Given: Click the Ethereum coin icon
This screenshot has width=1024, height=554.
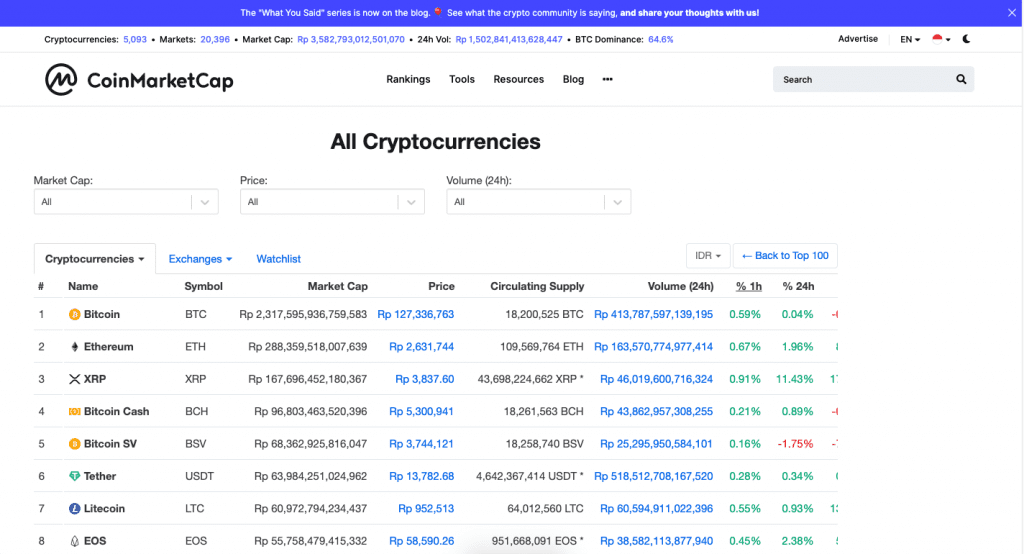Looking at the screenshot, I should coord(74,347).
